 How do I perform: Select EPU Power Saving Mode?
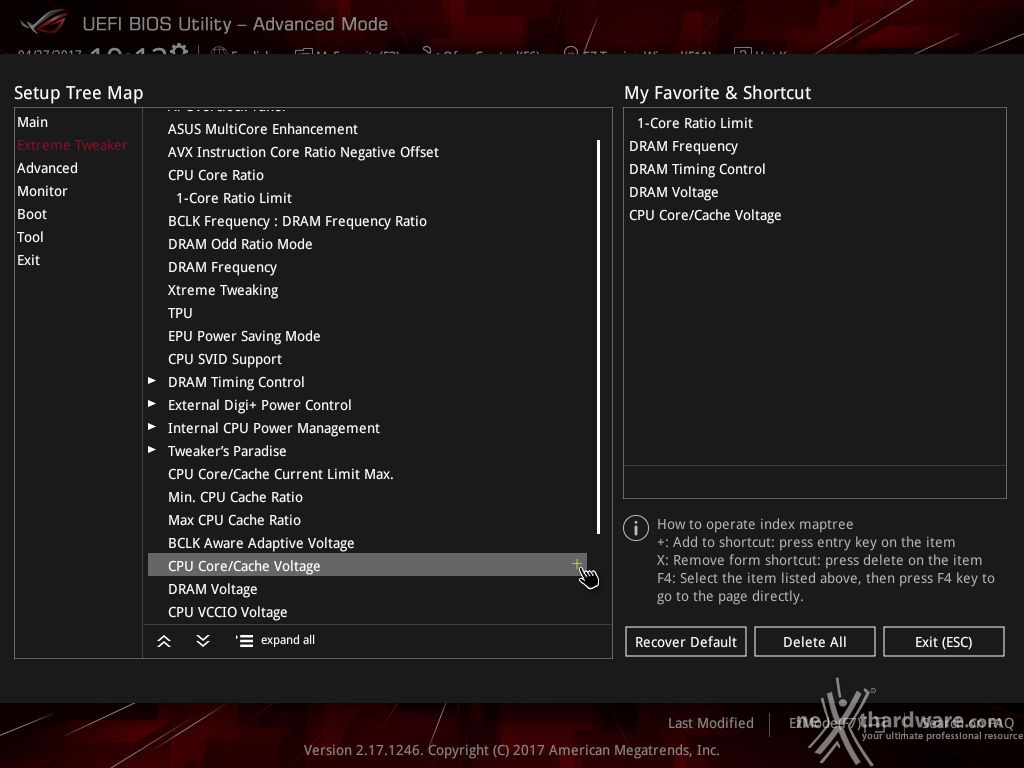pos(244,336)
